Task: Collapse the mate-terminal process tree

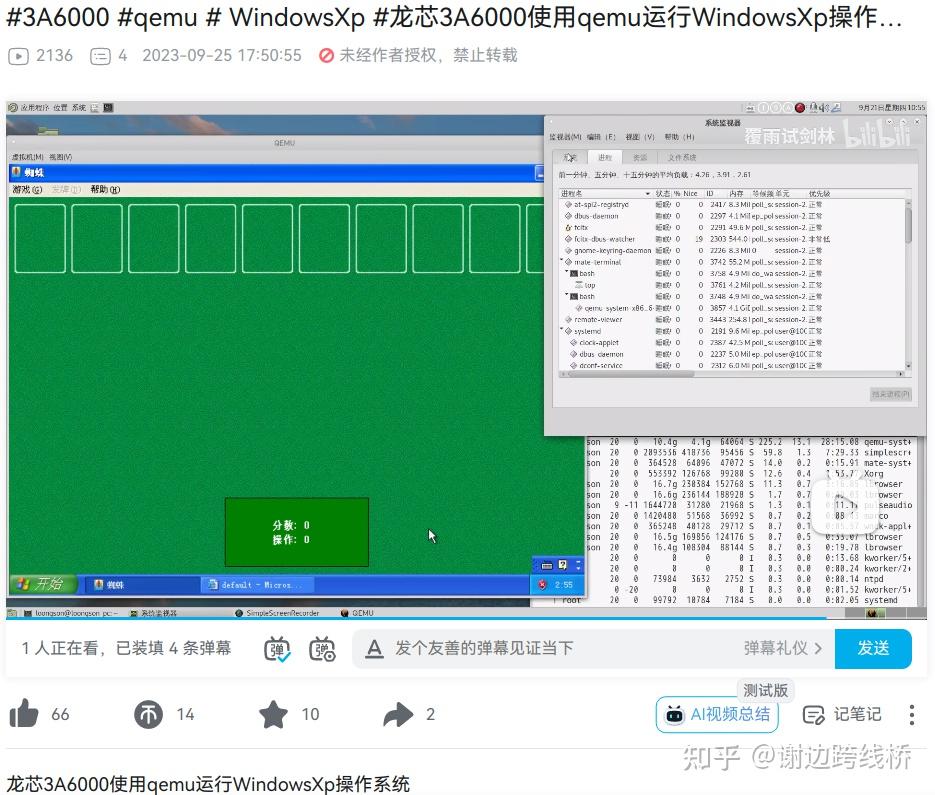Action: pyautogui.click(x=562, y=260)
